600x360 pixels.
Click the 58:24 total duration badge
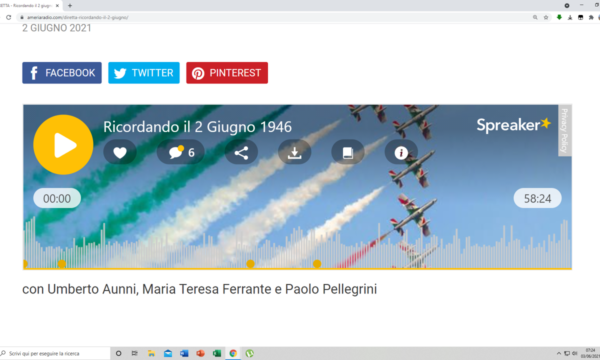point(537,198)
